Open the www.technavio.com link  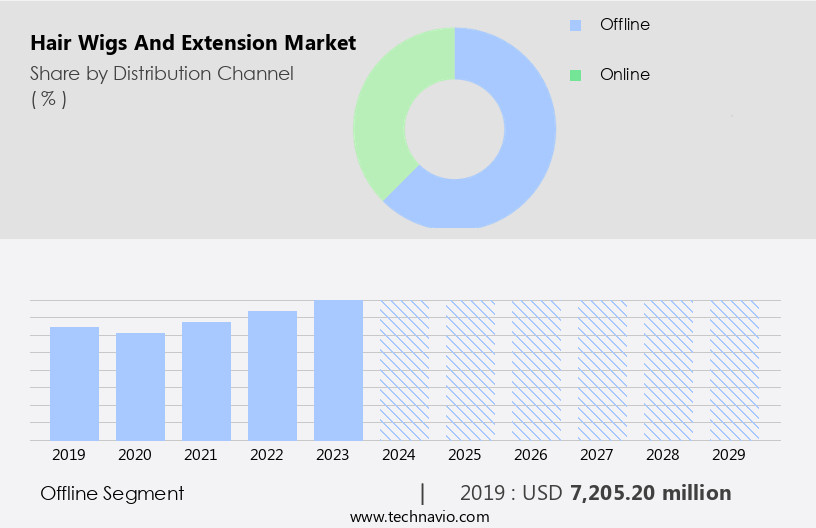click(419, 516)
